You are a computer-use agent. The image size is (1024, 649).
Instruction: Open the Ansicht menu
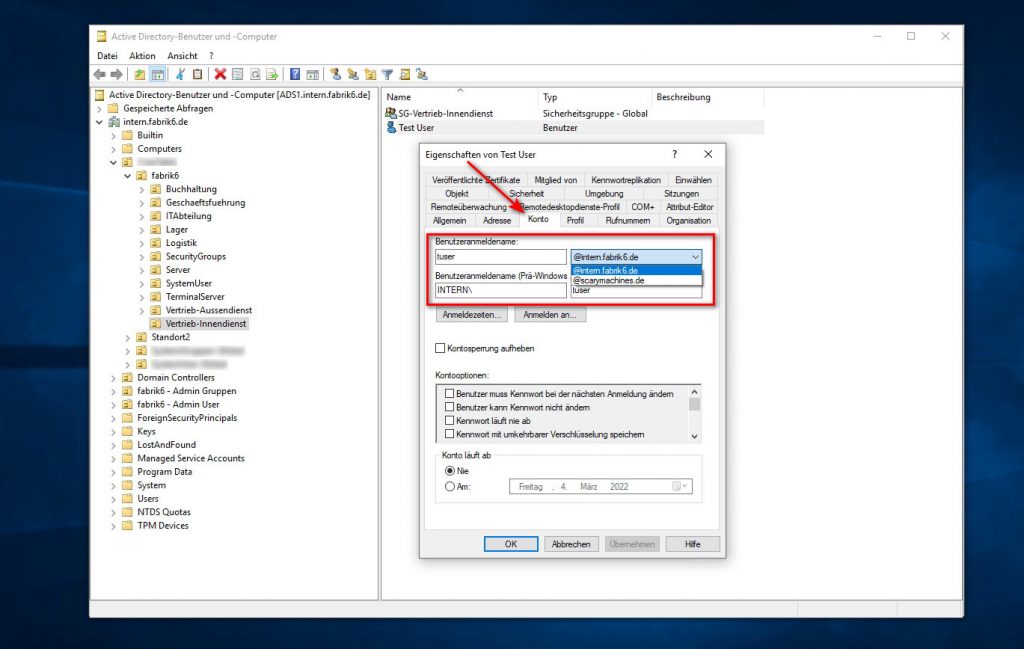182,55
